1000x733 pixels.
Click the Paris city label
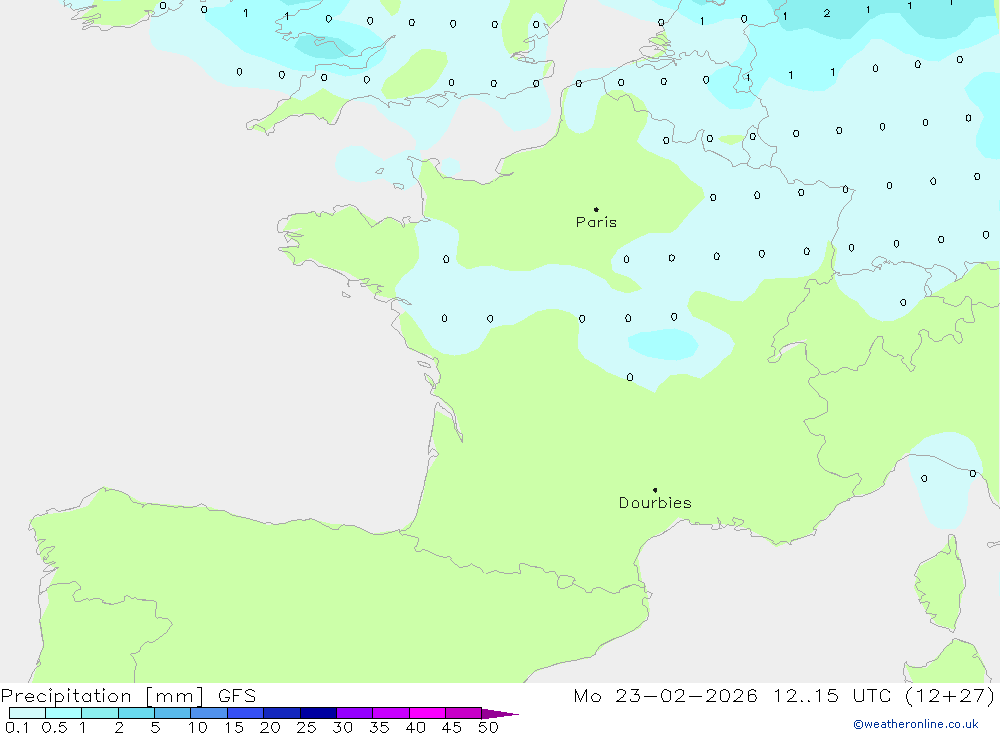[596, 222]
